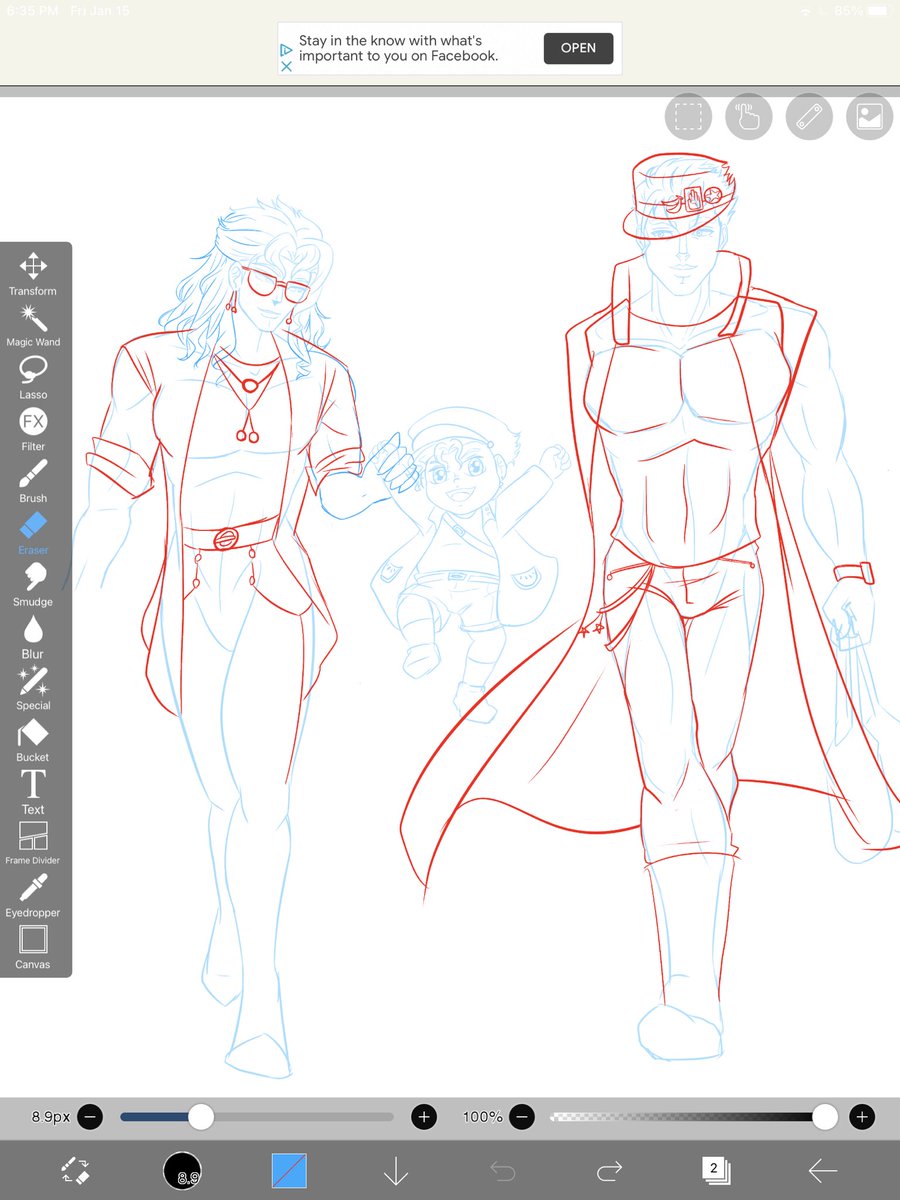Image resolution: width=900 pixels, height=1200 pixels.
Task: Select the Magic Wand tool
Action: coord(33,325)
